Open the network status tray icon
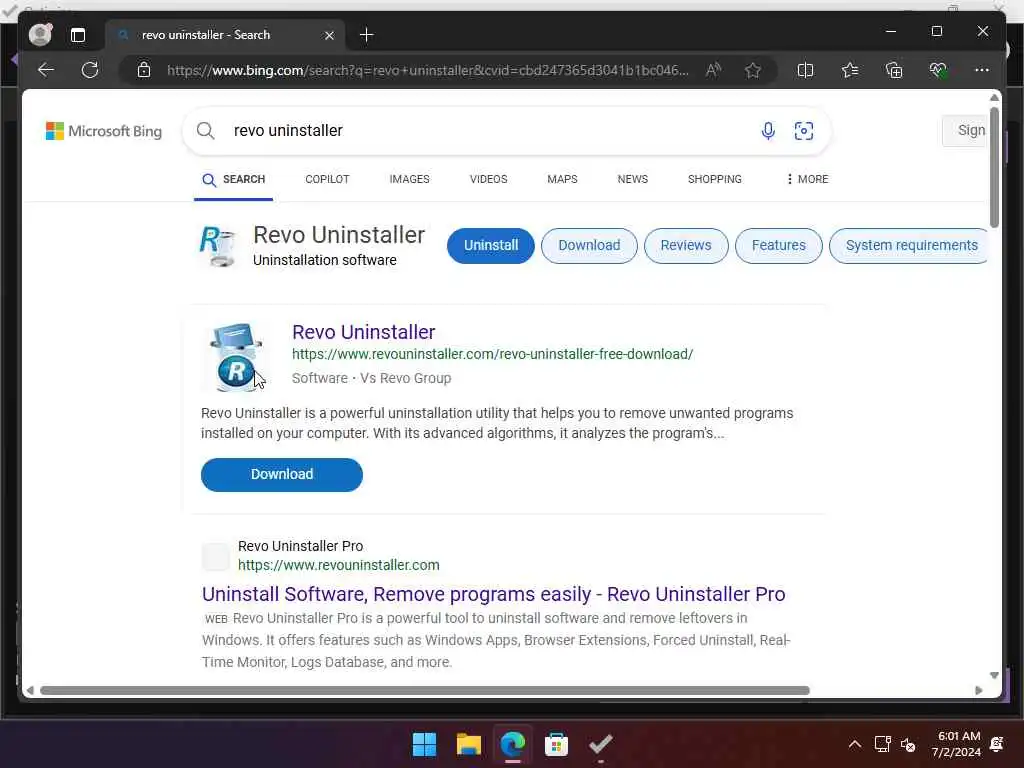The image size is (1024, 768). [x=882, y=744]
